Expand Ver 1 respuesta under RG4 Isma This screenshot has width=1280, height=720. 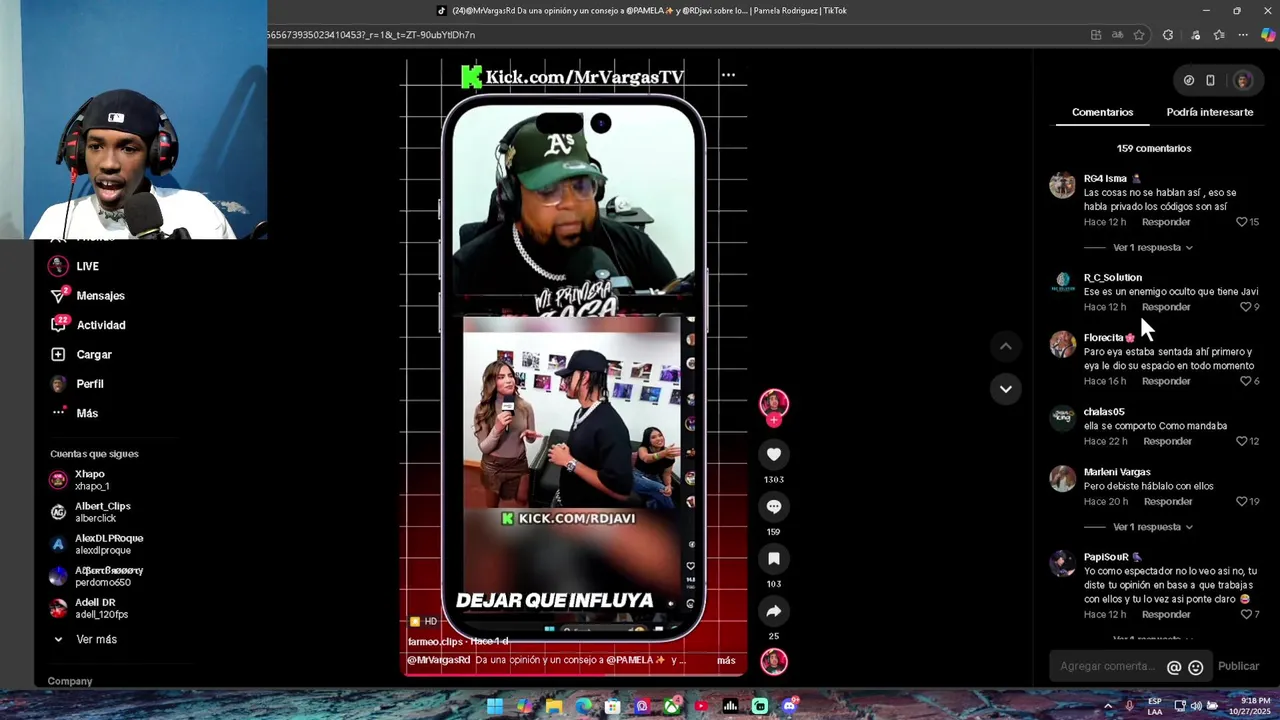[x=1152, y=247]
